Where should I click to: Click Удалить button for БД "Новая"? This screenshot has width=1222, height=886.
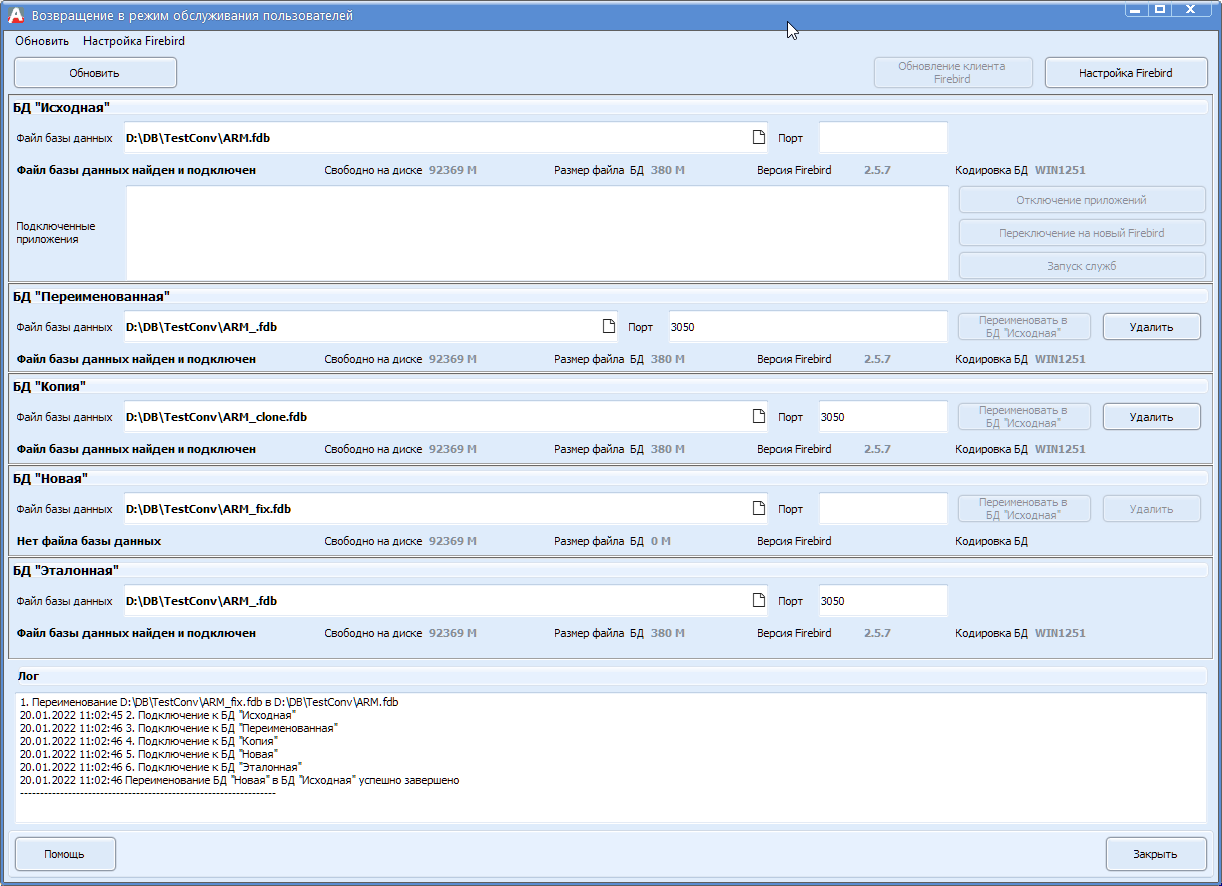click(1152, 508)
